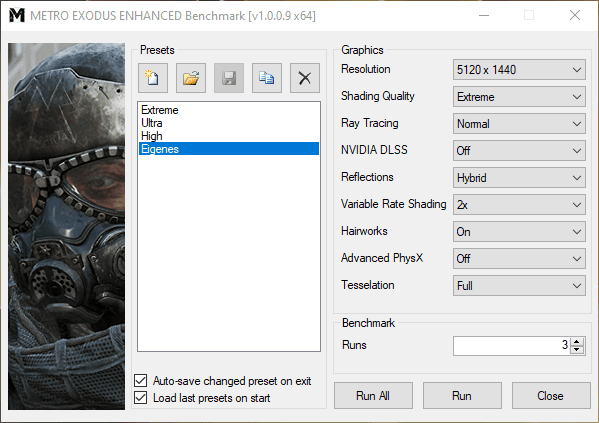599x423 pixels.
Task: Delete the preset with the X icon
Action: 304,78
